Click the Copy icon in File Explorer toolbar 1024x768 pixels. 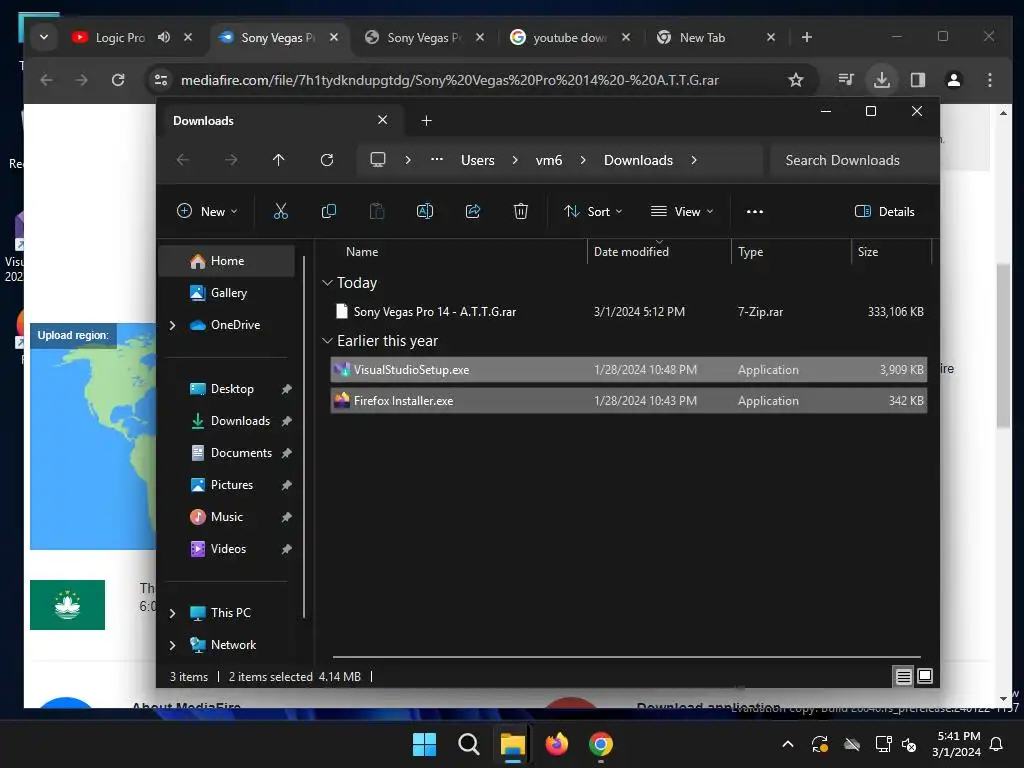click(x=328, y=211)
